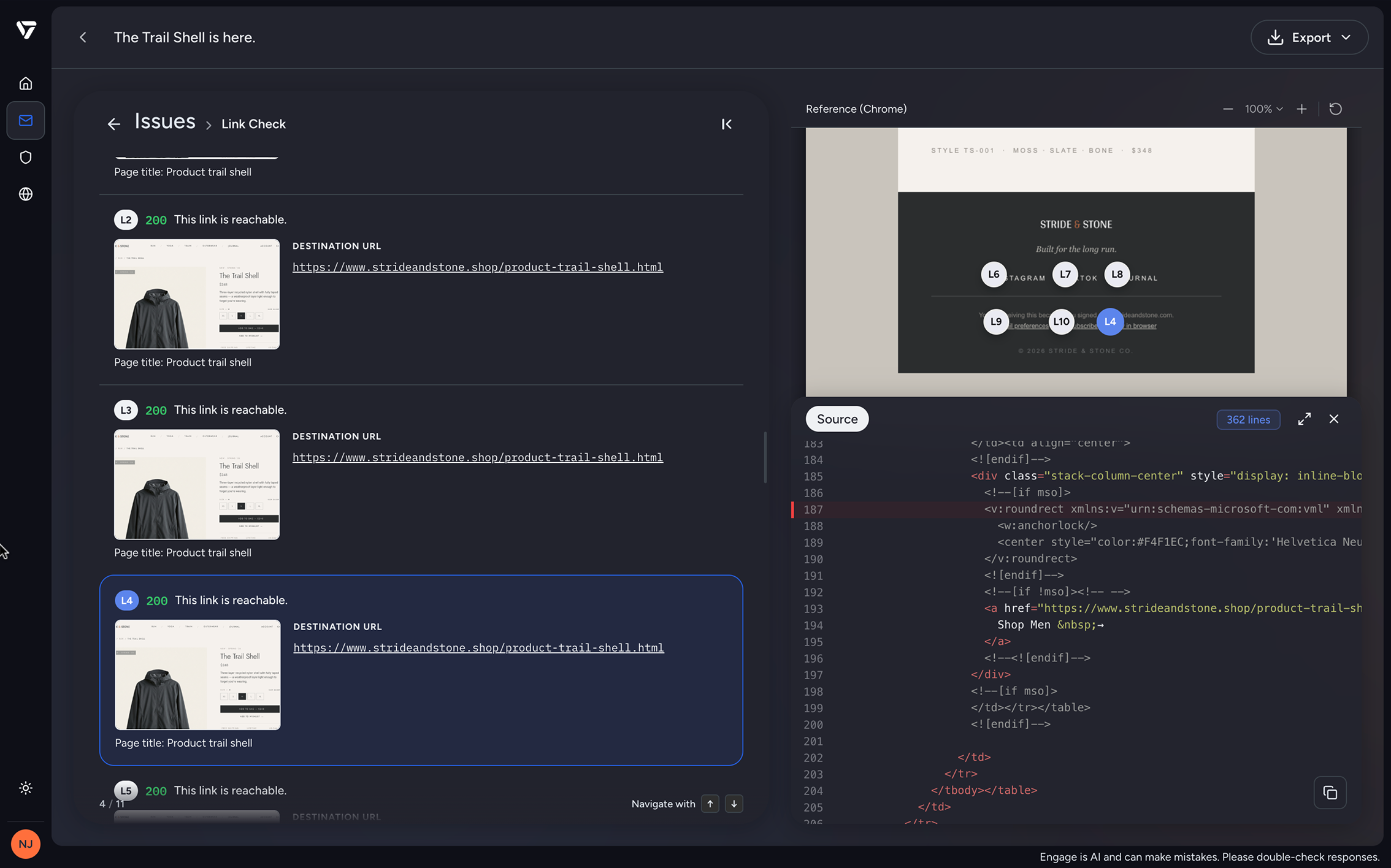Click 'The Trail Shell is here.' title

pos(185,37)
